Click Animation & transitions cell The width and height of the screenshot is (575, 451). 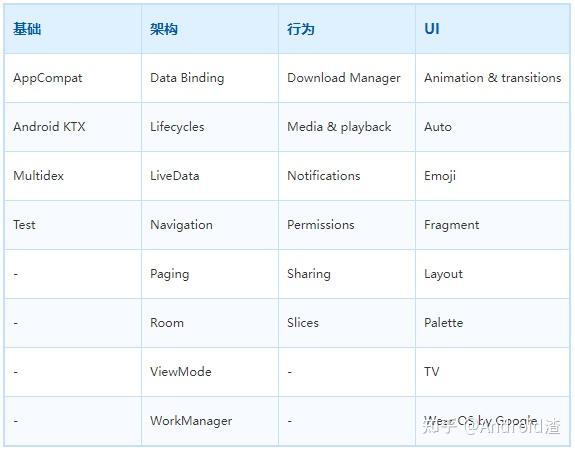coord(492,78)
